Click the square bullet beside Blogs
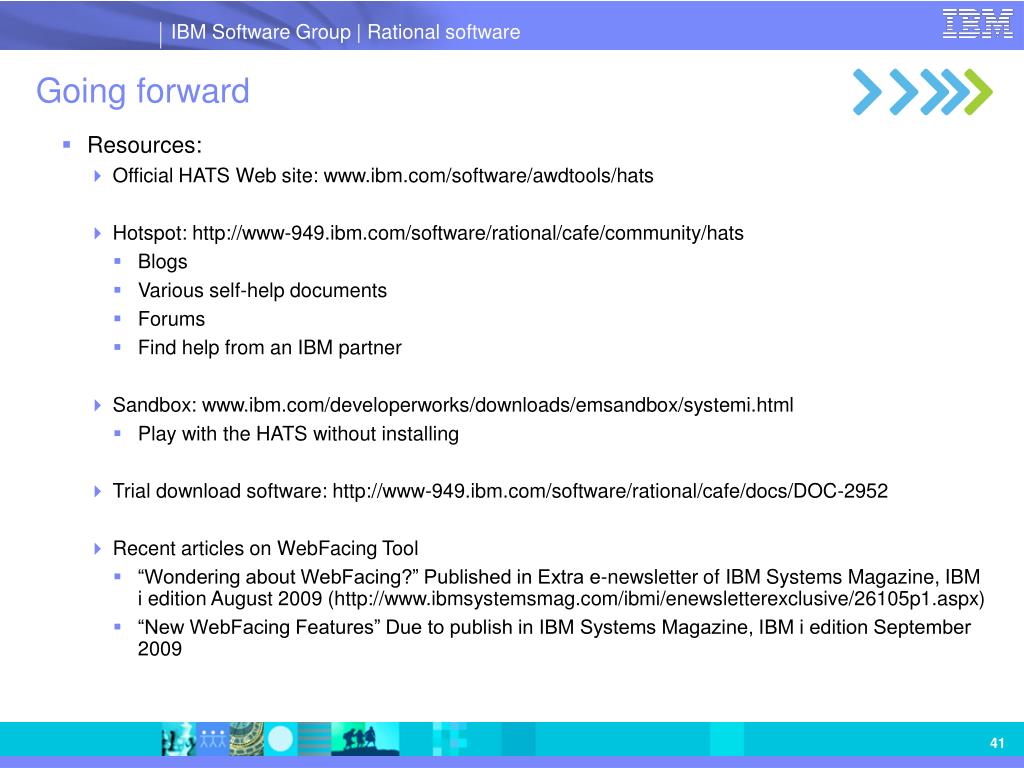This screenshot has height=768, width=1024. 118,261
